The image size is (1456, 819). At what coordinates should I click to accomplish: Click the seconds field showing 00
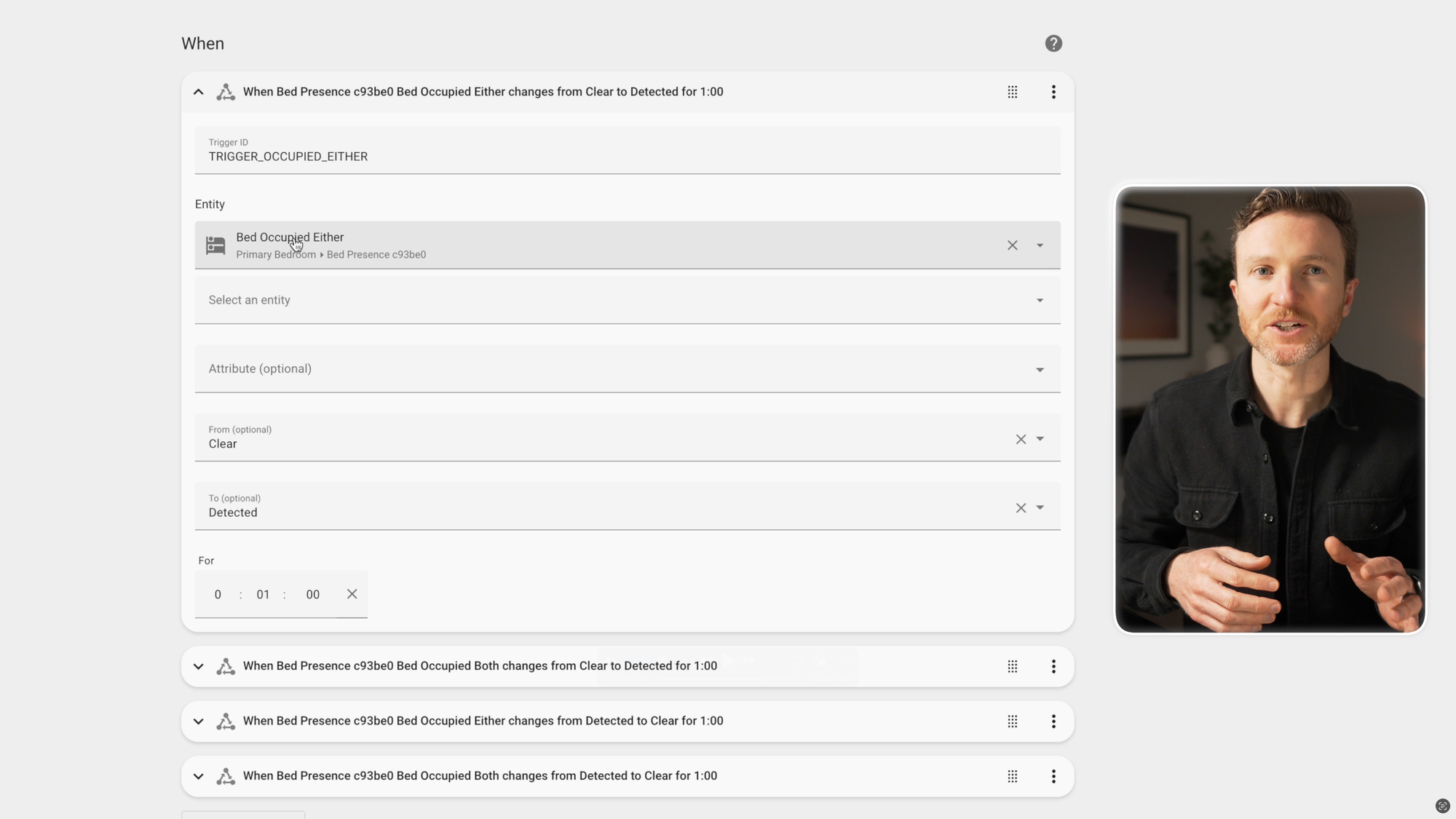coord(312,595)
